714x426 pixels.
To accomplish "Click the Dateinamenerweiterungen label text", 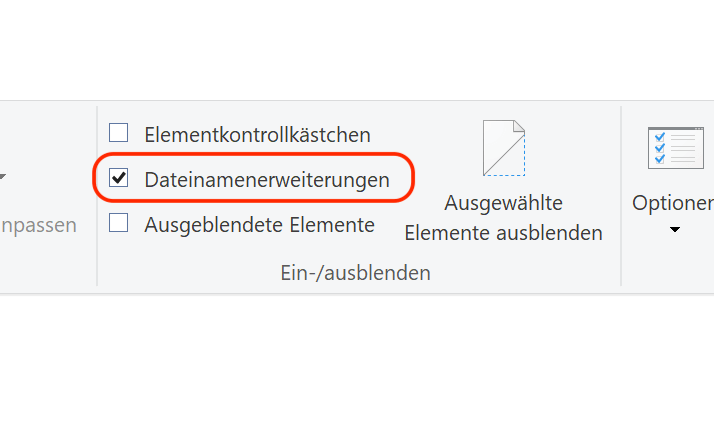I will [267, 180].
